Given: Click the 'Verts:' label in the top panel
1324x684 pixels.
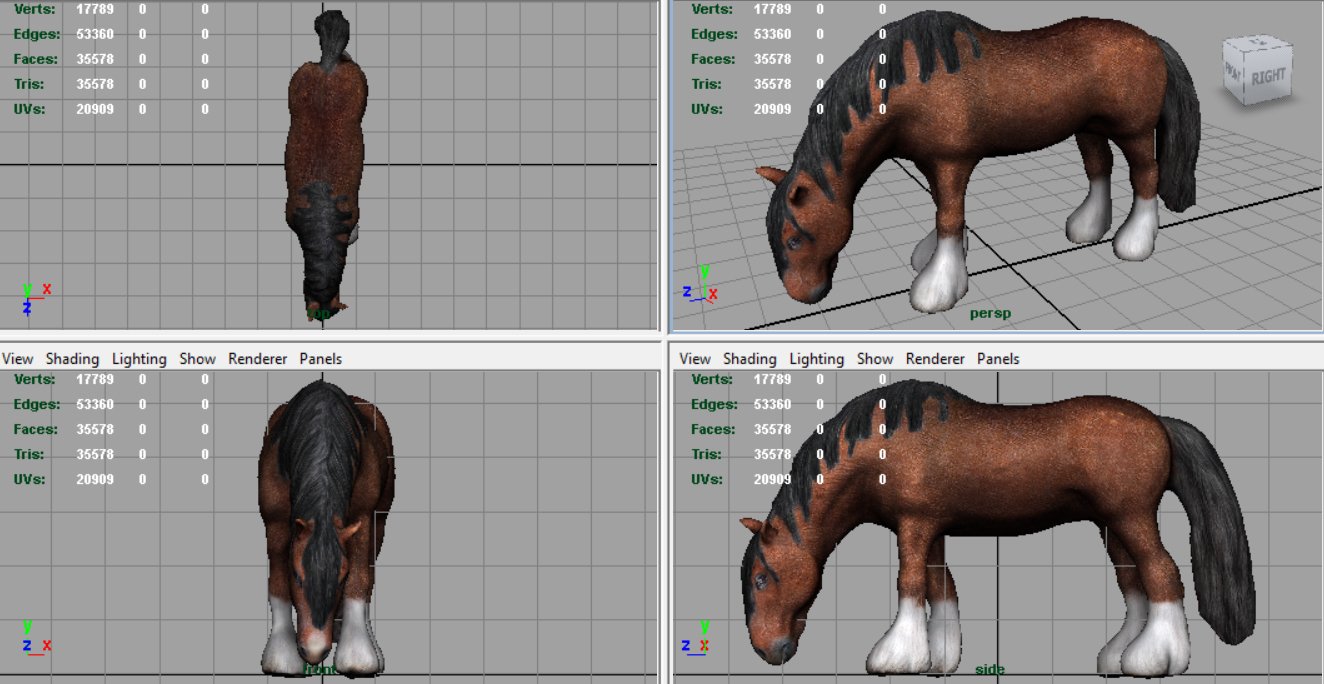Looking at the screenshot, I should point(35,9).
